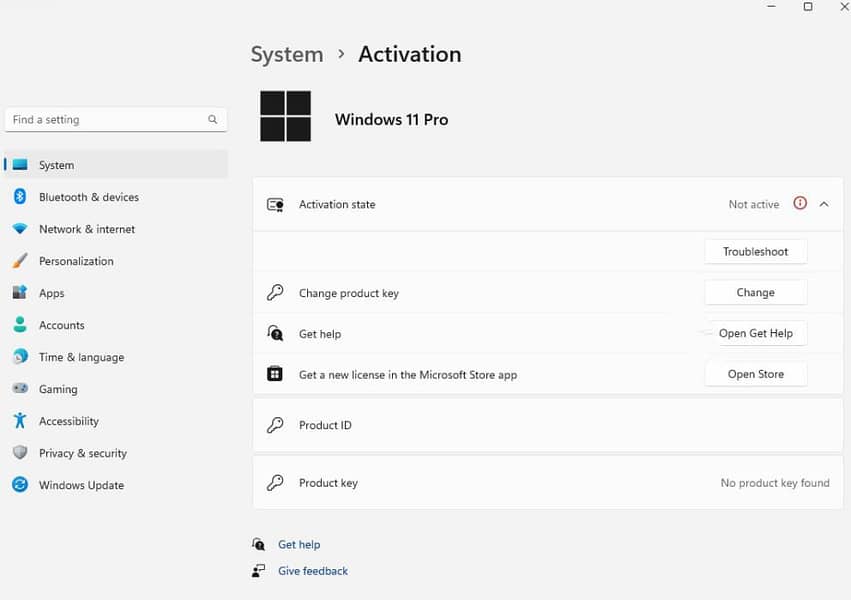Click the Bluetooth icon in sidebar
This screenshot has width=851, height=600.
point(20,196)
